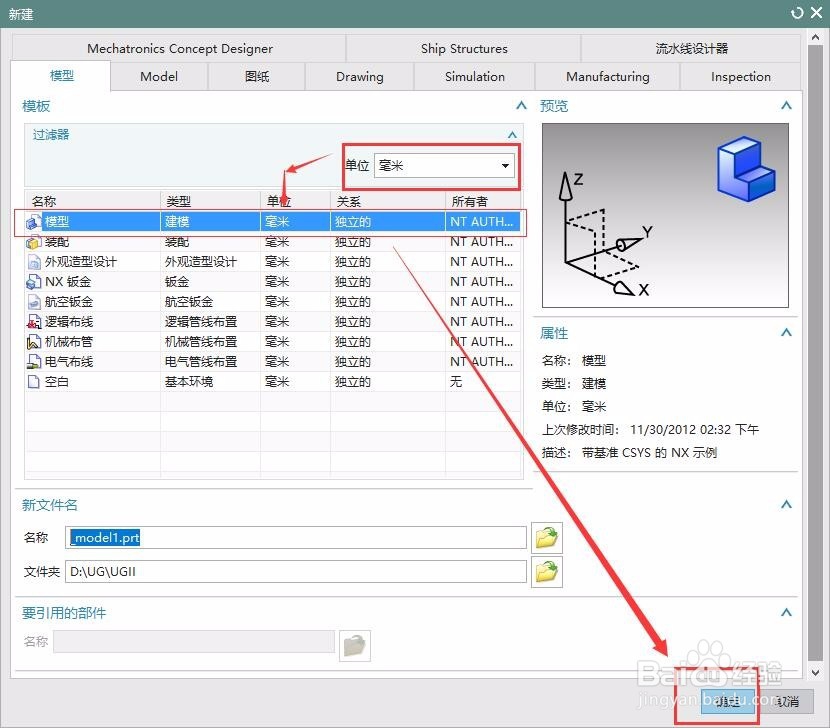Cancel the dialog with 取消
This screenshot has height=728, width=830.
pos(787,702)
